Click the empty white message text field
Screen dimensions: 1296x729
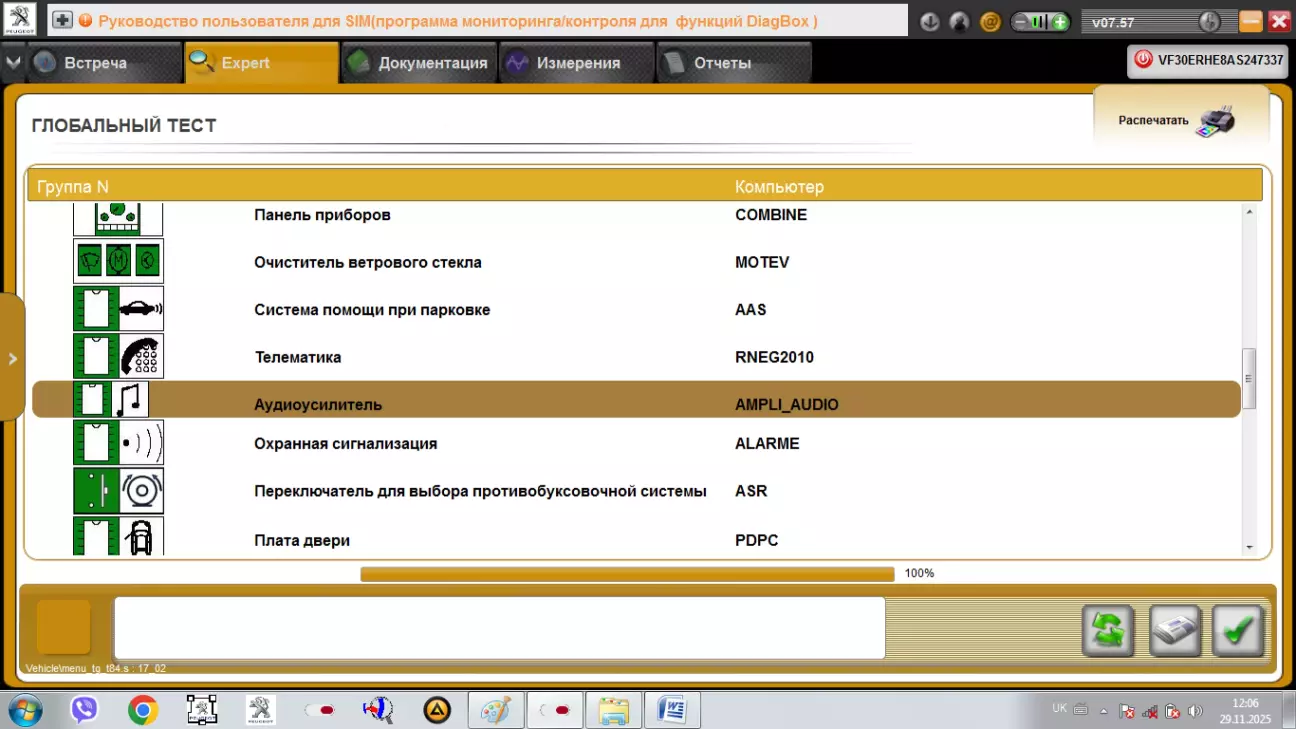pos(499,628)
